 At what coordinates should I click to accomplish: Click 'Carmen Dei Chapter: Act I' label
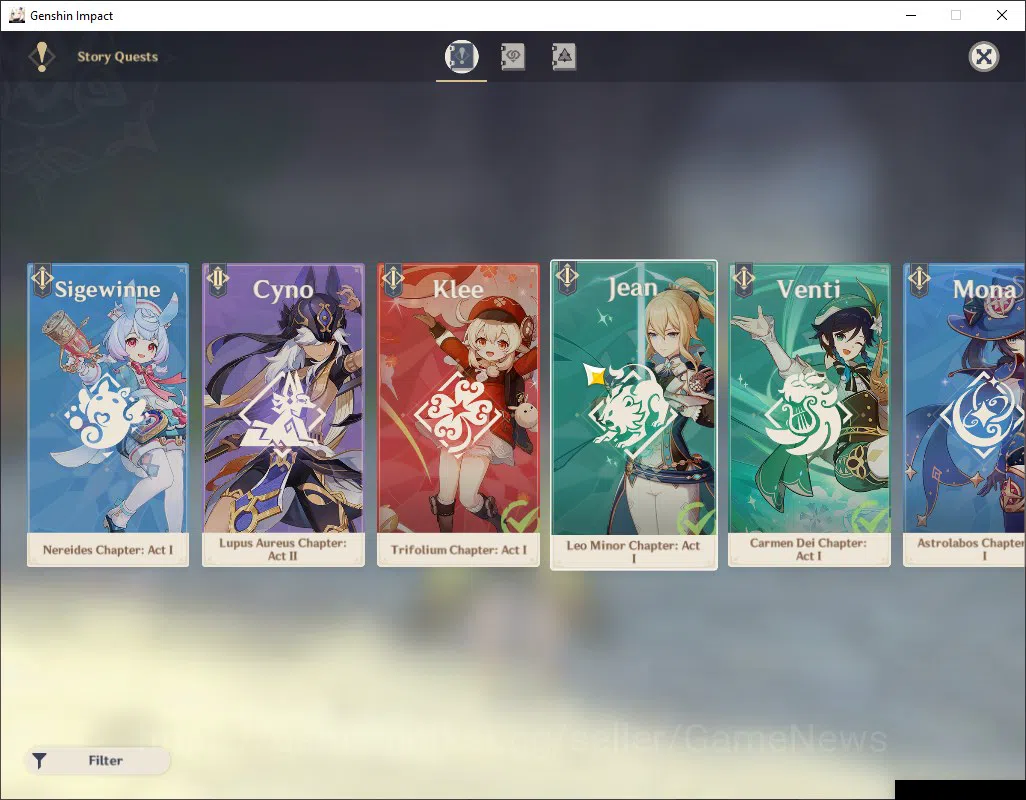click(x=809, y=549)
